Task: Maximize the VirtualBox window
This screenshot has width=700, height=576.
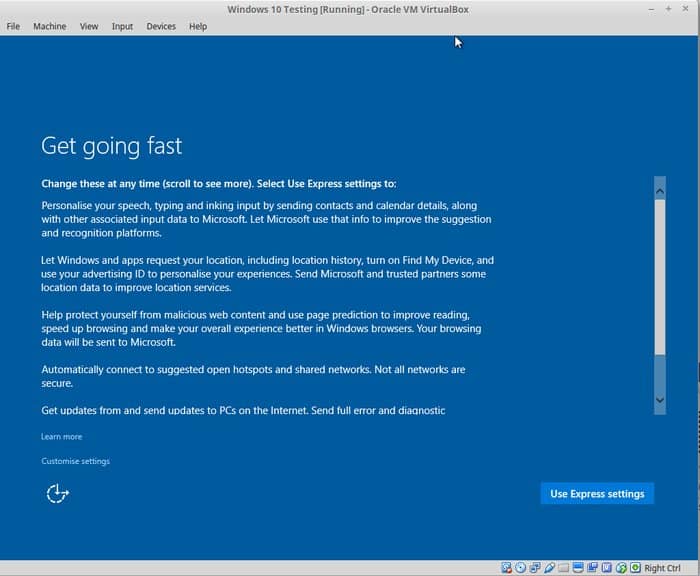Action: (668, 9)
